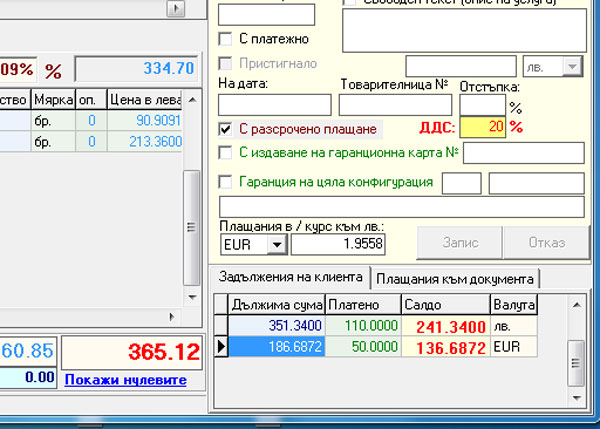Switch to Плащания към документа tab
The height and width of the screenshot is (429, 600).
(x=456, y=278)
